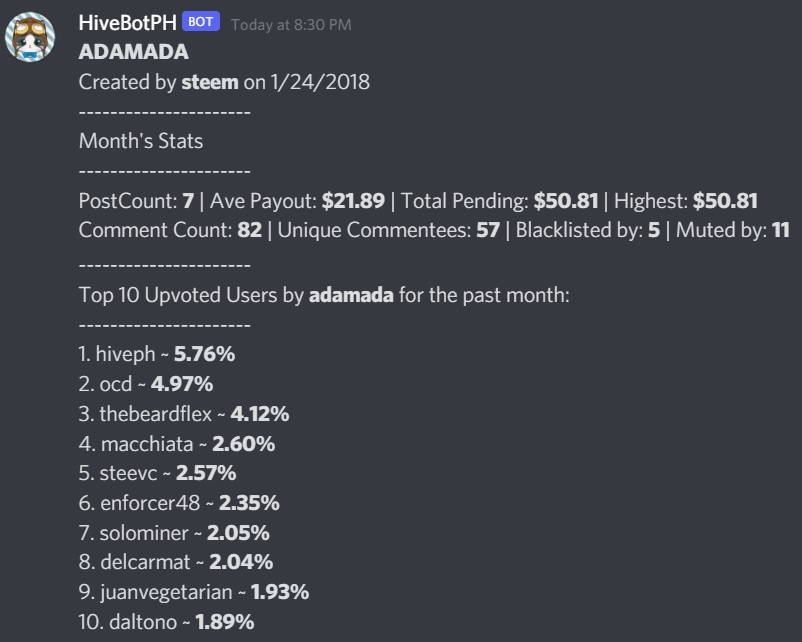Click the hiveph entry at 5.76%
The image size is (802, 642).
[157, 354]
